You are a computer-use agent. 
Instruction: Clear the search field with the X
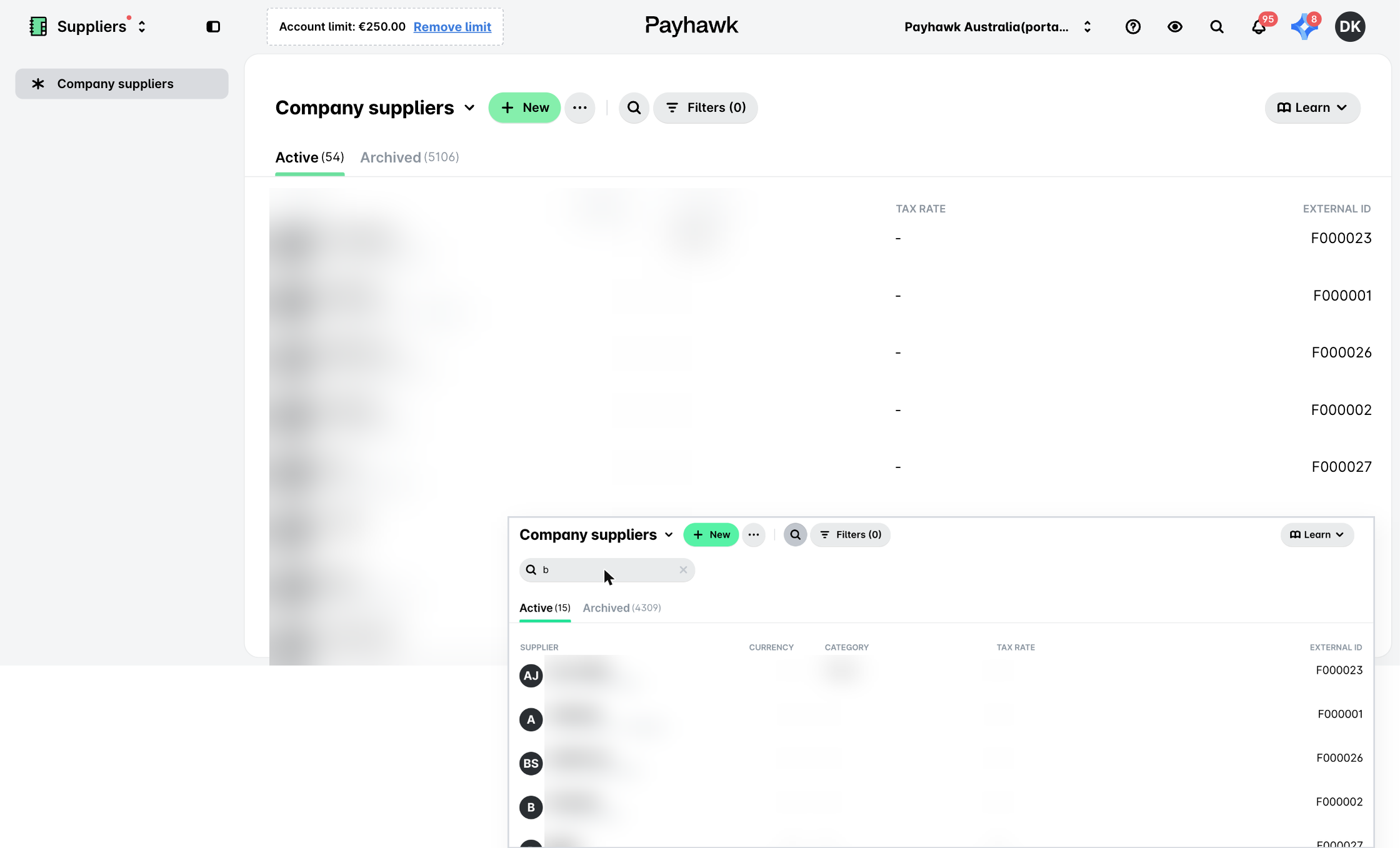click(x=683, y=570)
